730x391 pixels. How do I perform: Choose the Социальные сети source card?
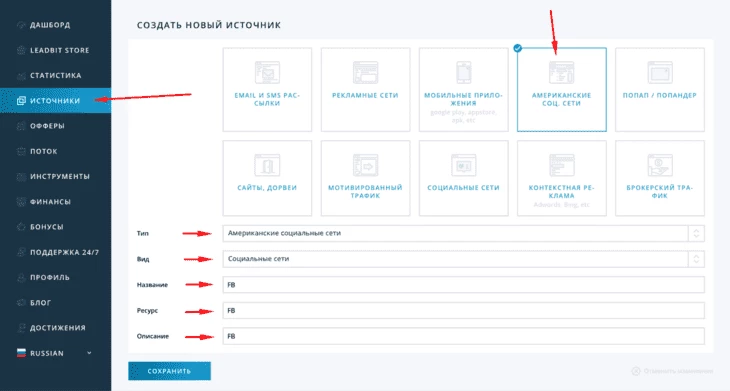coord(463,178)
